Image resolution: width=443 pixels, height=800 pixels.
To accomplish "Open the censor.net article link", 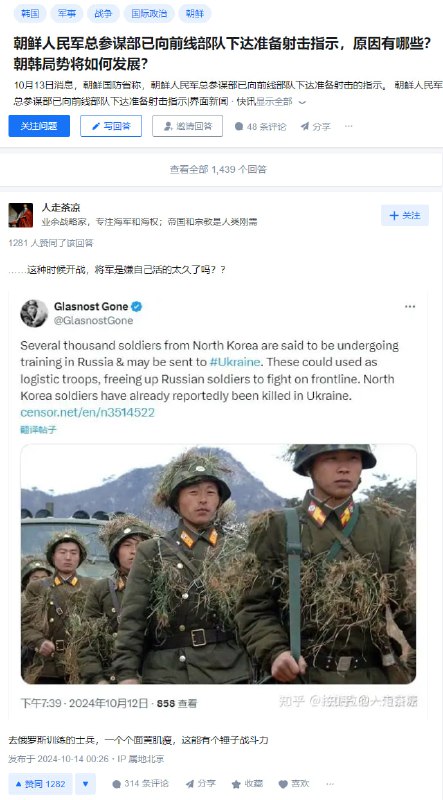I will [87, 412].
